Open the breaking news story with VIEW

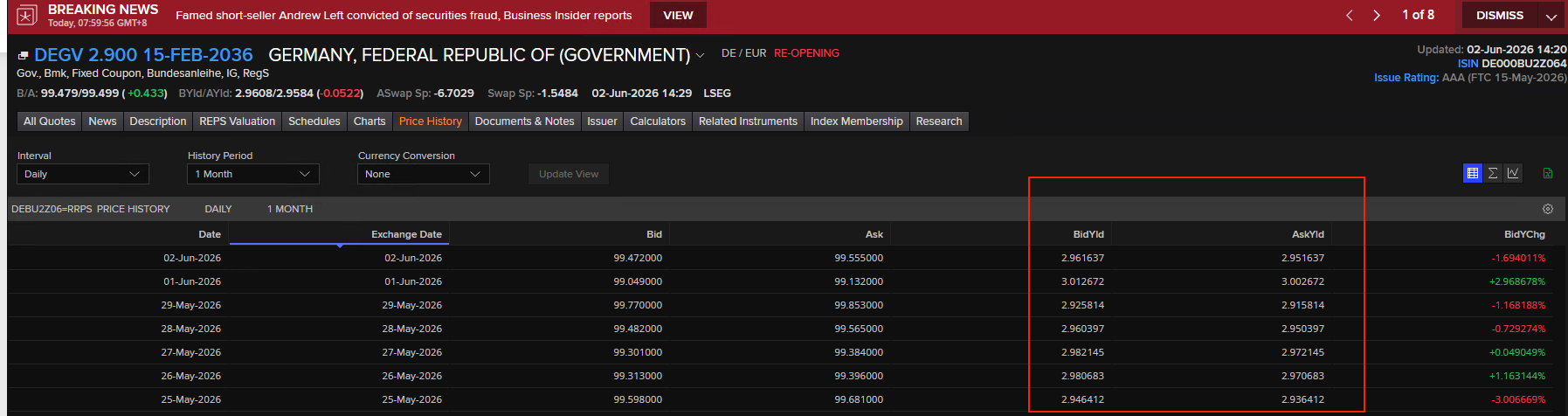[x=678, y=16]
